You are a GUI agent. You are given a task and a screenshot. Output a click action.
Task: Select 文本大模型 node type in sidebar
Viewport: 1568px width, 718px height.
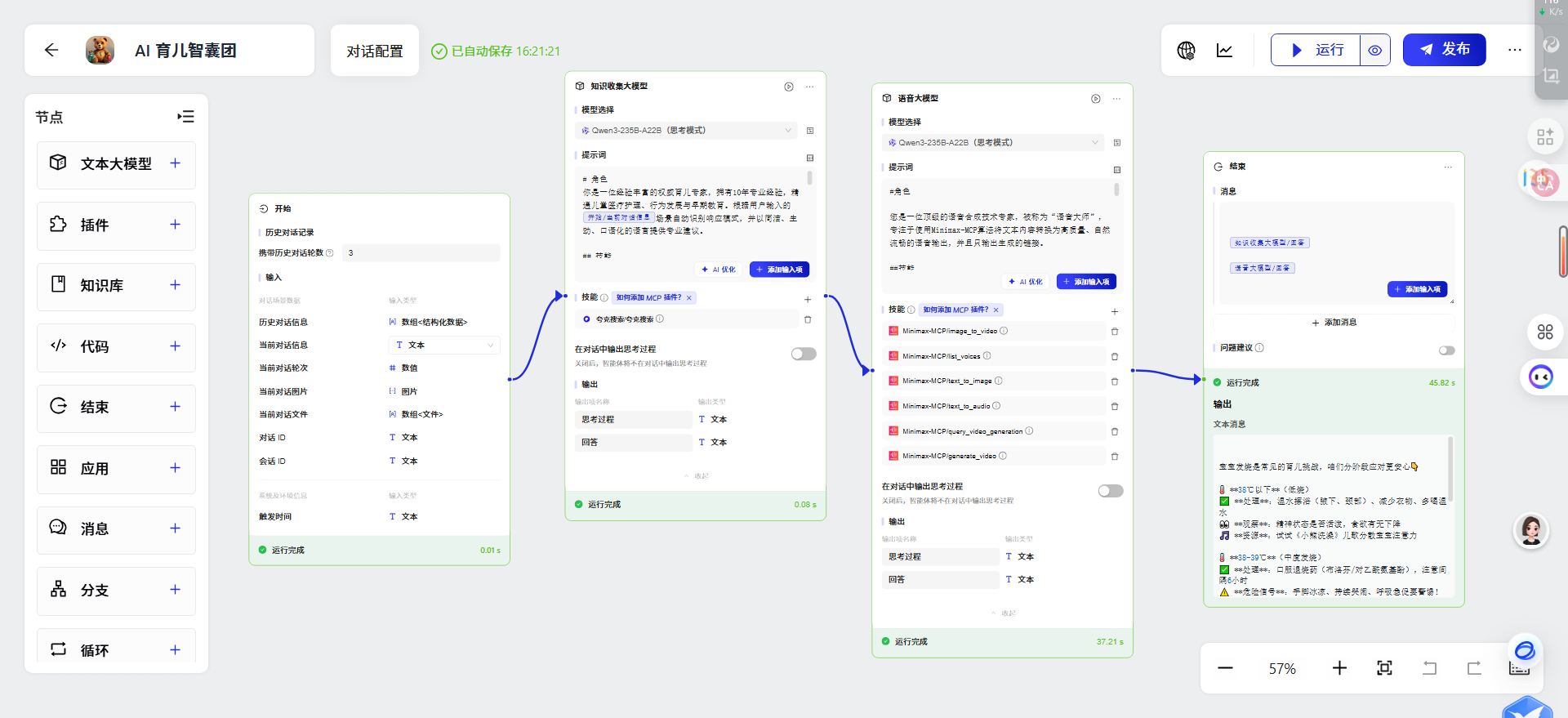coord(116,164)
